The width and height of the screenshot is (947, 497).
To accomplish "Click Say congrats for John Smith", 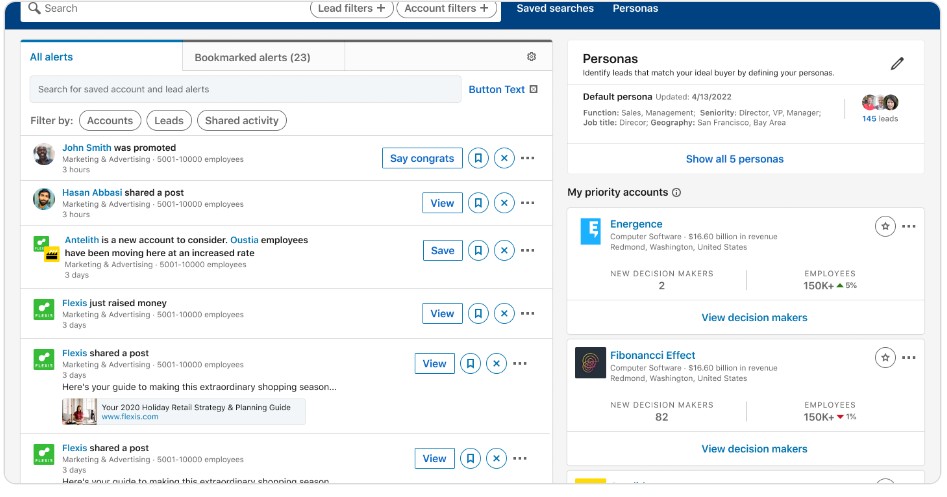I will point(422,158).
